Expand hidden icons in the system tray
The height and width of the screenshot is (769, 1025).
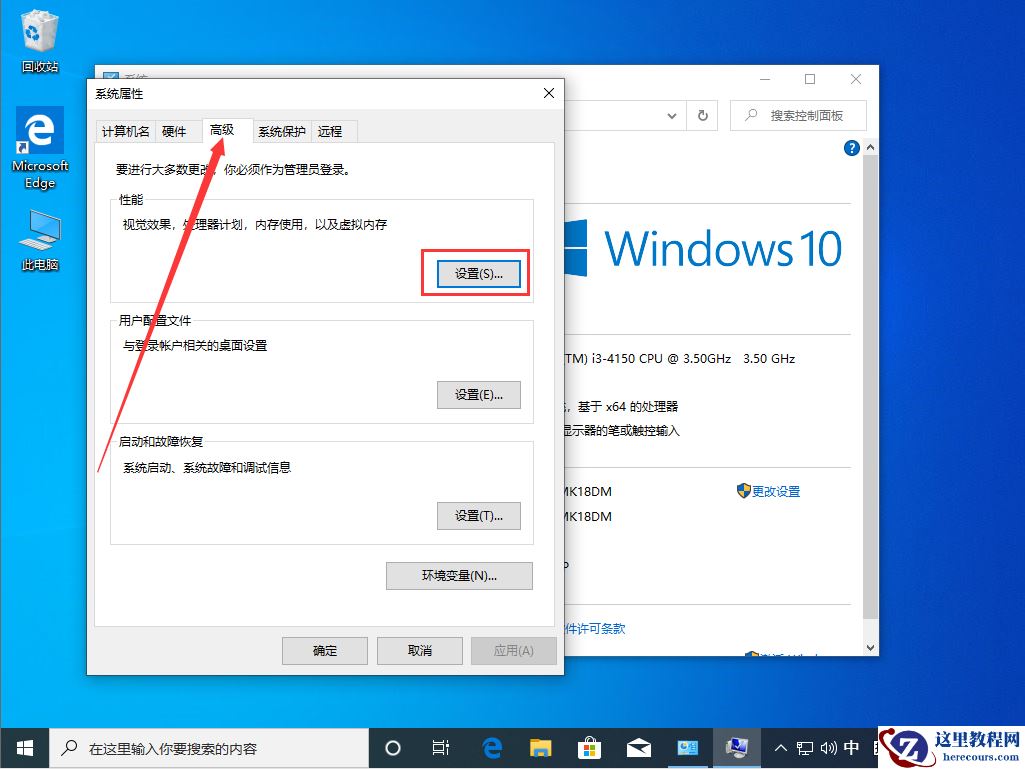tap(779, 747)
